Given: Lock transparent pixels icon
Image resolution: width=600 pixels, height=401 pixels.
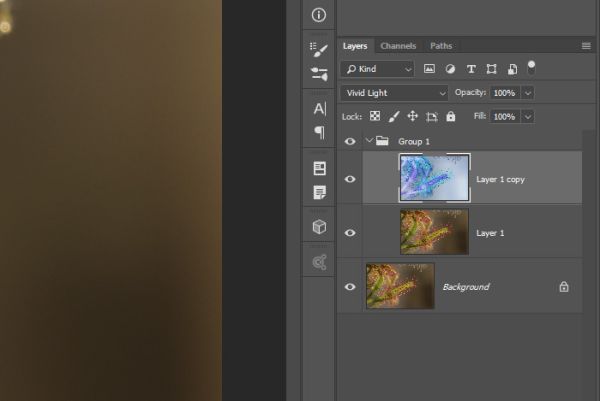Looking at the screenshot, I should pos(375,116).
